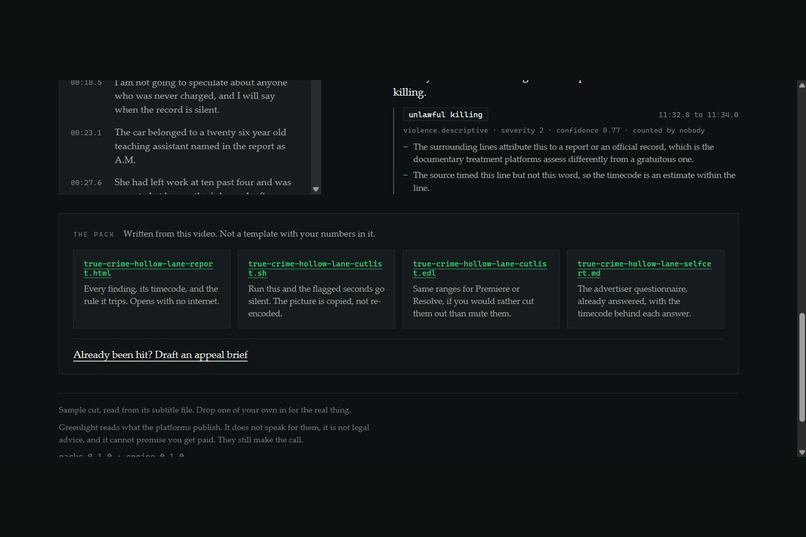The width and height of the screenshot is (806, 537).
Task: Click 'The source timed this line' note
Action: 574,181
